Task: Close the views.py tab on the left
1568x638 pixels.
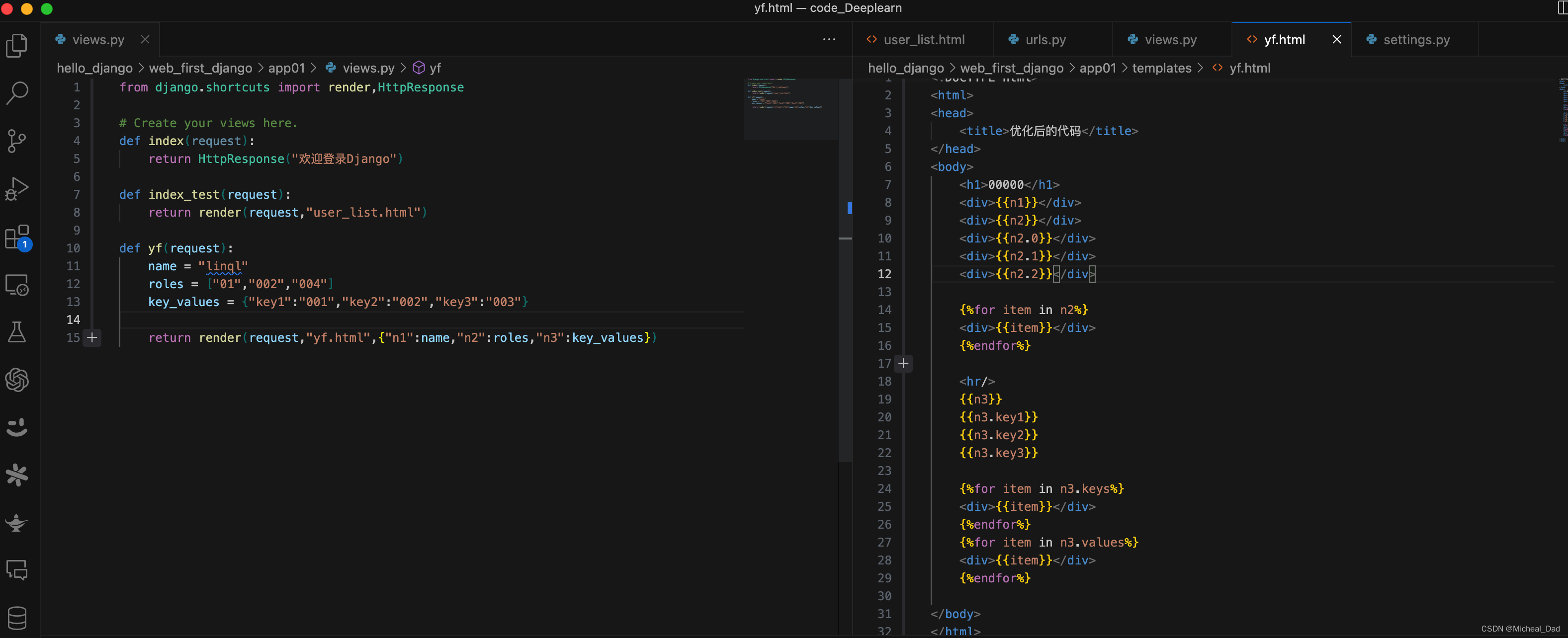Action: [146, 39]
